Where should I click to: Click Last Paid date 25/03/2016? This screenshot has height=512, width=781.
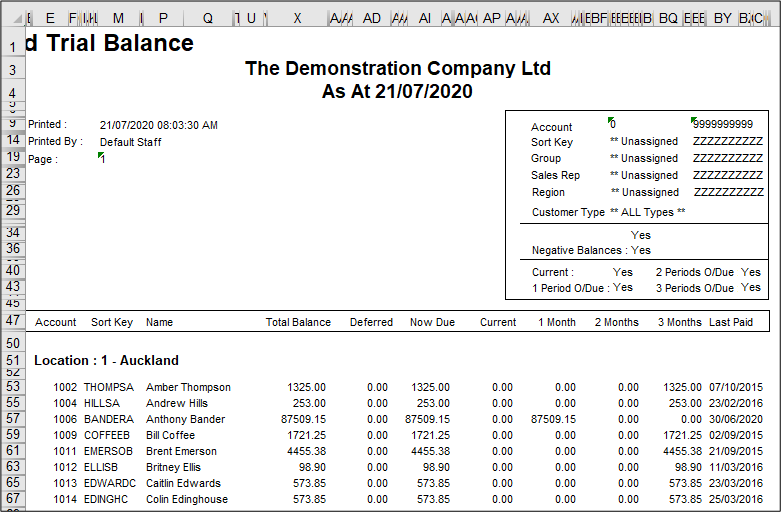coord(736,499)
